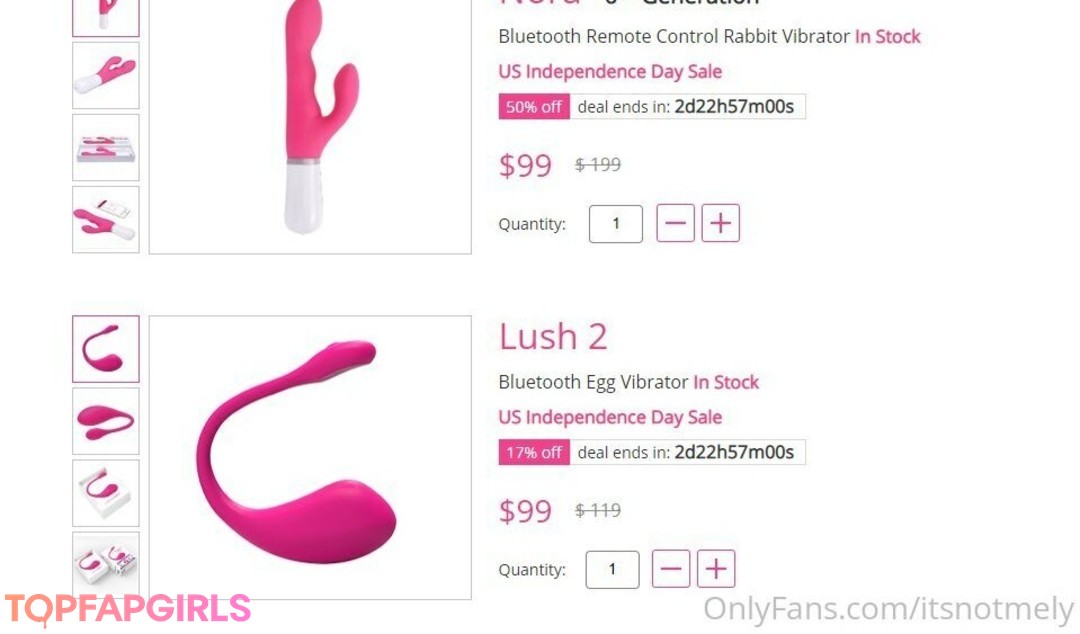This screenshot has width=1080, height=634.
Task: Decrease the Lush 2 quantity with minus
Action: coord(671,569)
